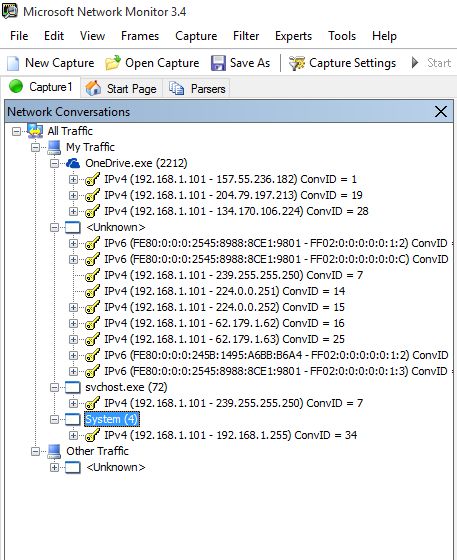
Task: Collapse the My Traffic node
Action: click(x=35, y=148)
